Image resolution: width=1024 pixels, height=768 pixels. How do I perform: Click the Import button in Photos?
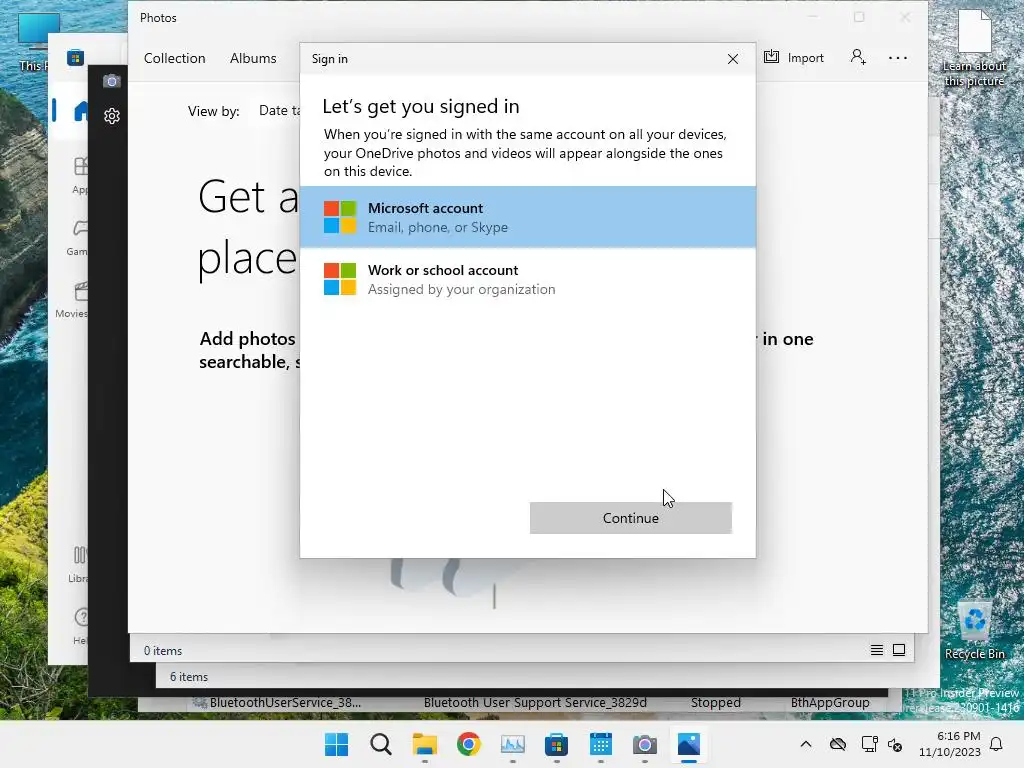click(793, 57)
